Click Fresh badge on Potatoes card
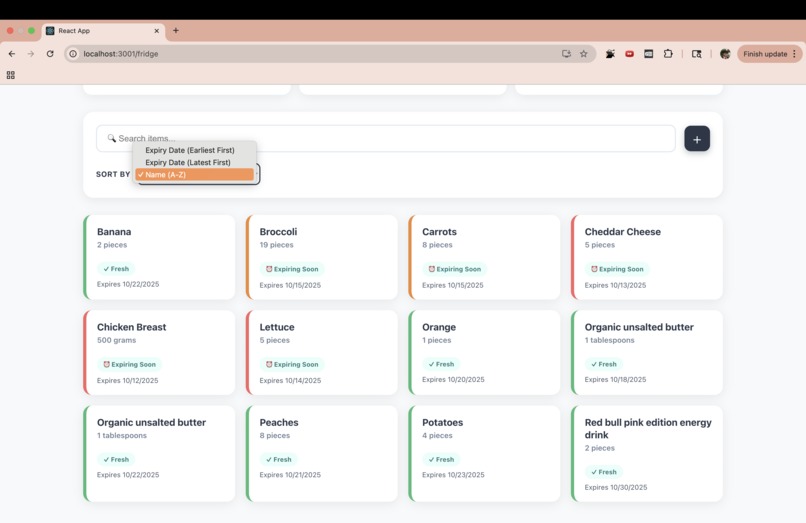The height and width of the screenshot is (523, 806). tap(442, 459)
